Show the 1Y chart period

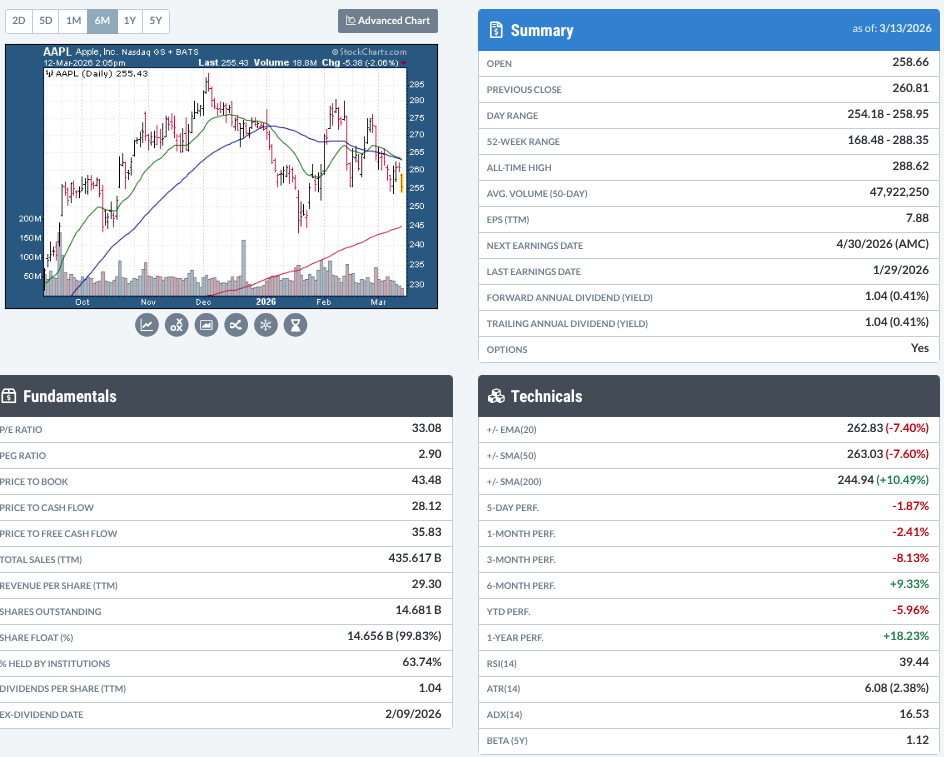point(130,21)
